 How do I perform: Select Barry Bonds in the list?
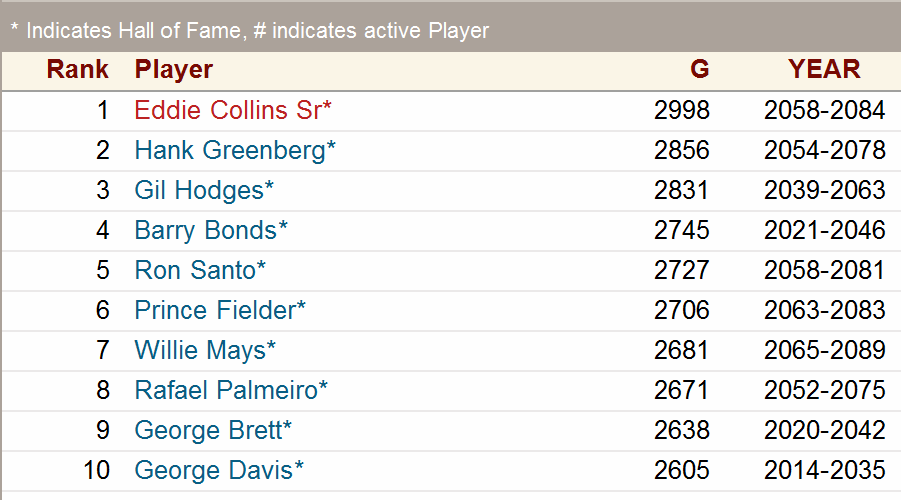pyautogui.click(x=206, y=230)
